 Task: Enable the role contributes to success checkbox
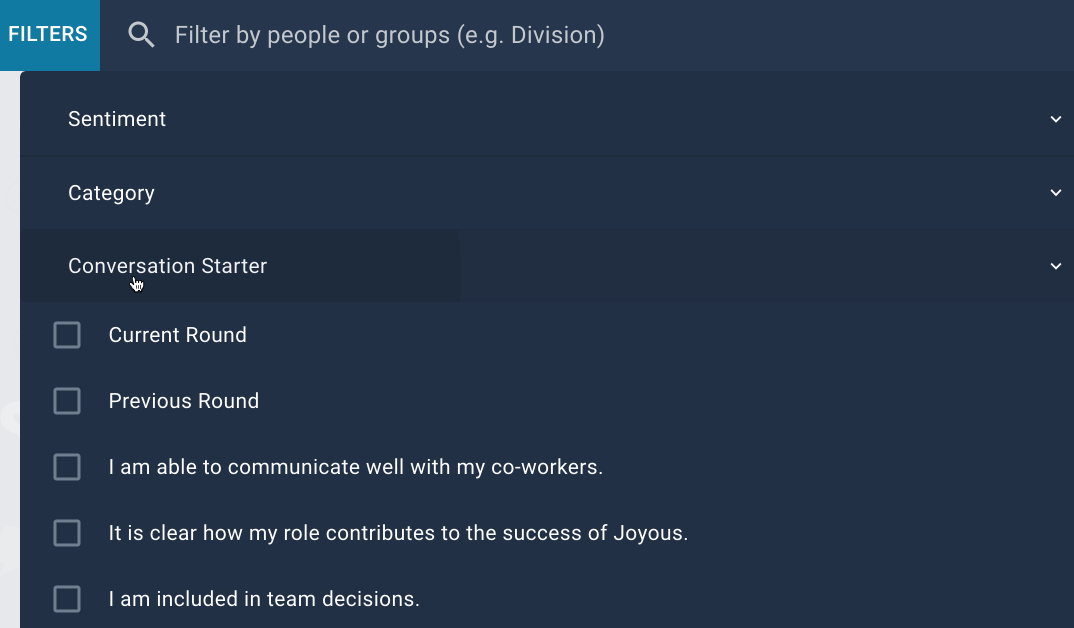point(67,533)
